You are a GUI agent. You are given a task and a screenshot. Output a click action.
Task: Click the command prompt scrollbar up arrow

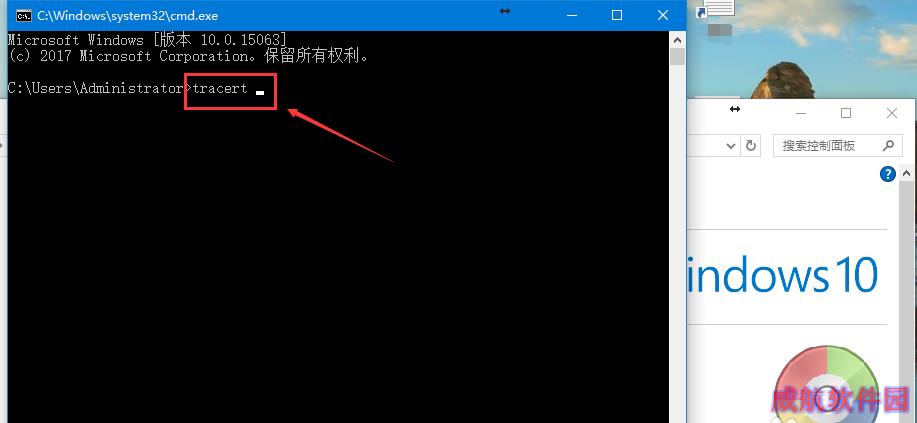(x=677, y=40)
